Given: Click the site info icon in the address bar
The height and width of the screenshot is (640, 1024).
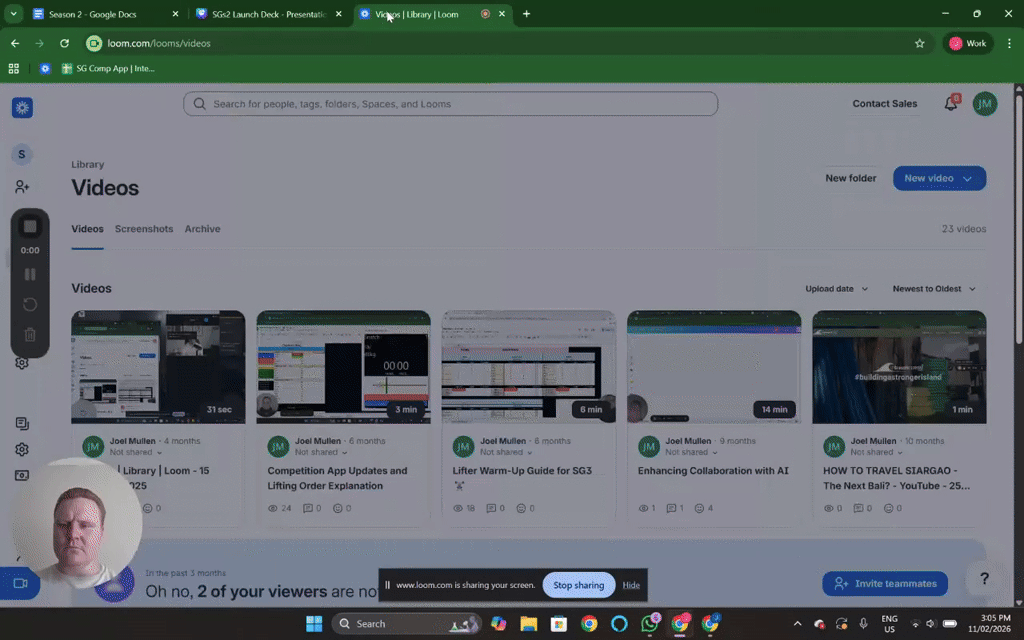Looking at the screenshot, I should coord(94,43).
